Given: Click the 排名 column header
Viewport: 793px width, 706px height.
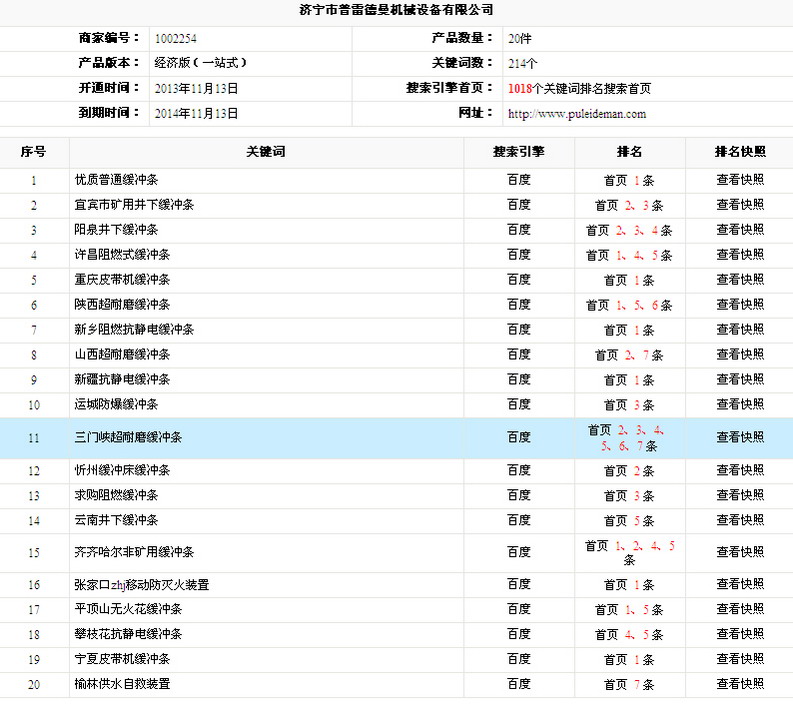Looking at the screenshot, I should point(629,152).
